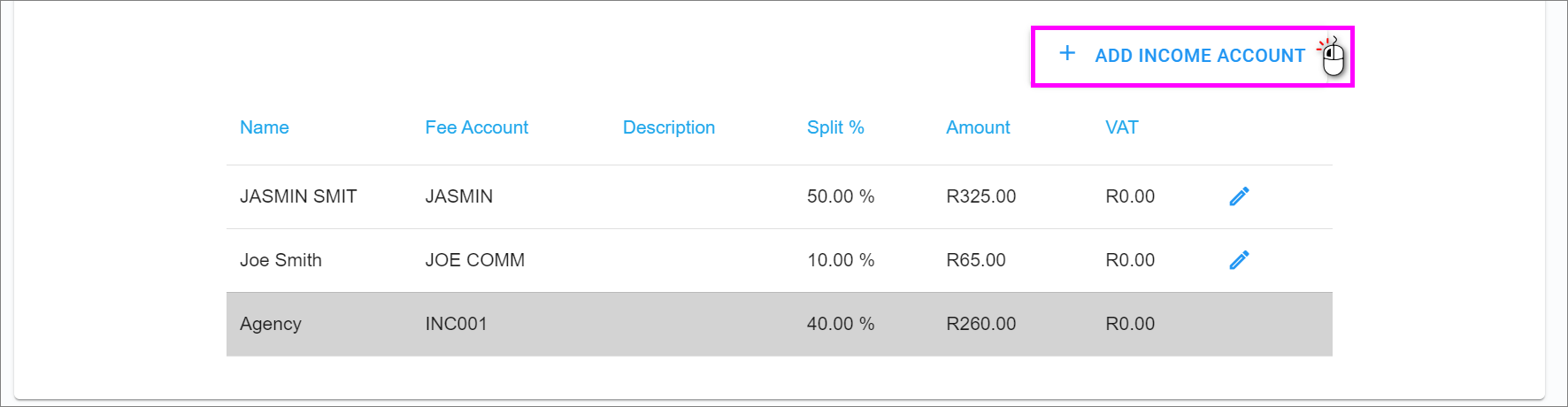Click the Fee Account column header
The width and height of the screenshot is (1568, 407).
476,127
